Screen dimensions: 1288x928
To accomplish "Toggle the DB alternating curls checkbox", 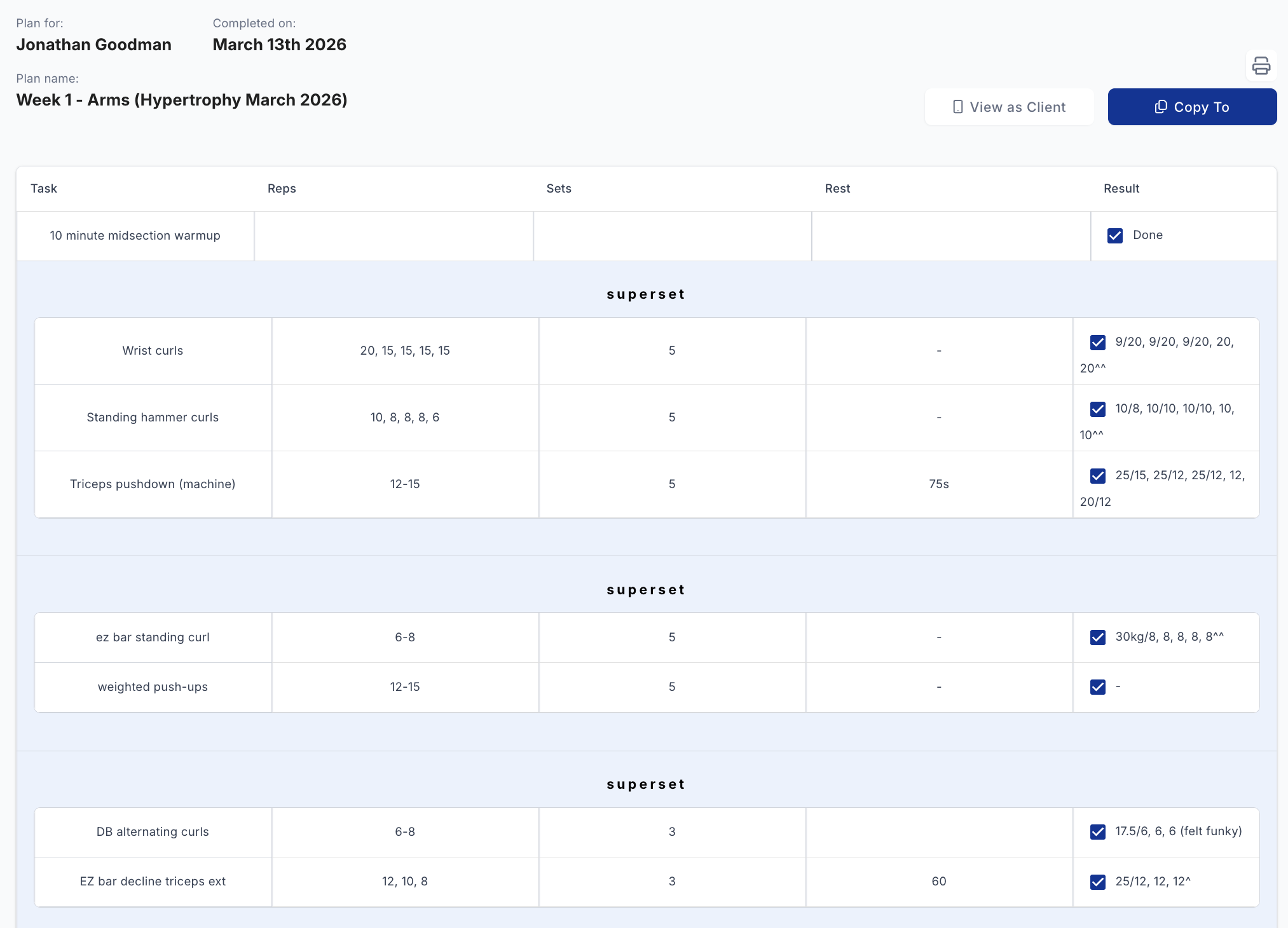I will [1097, 832].
